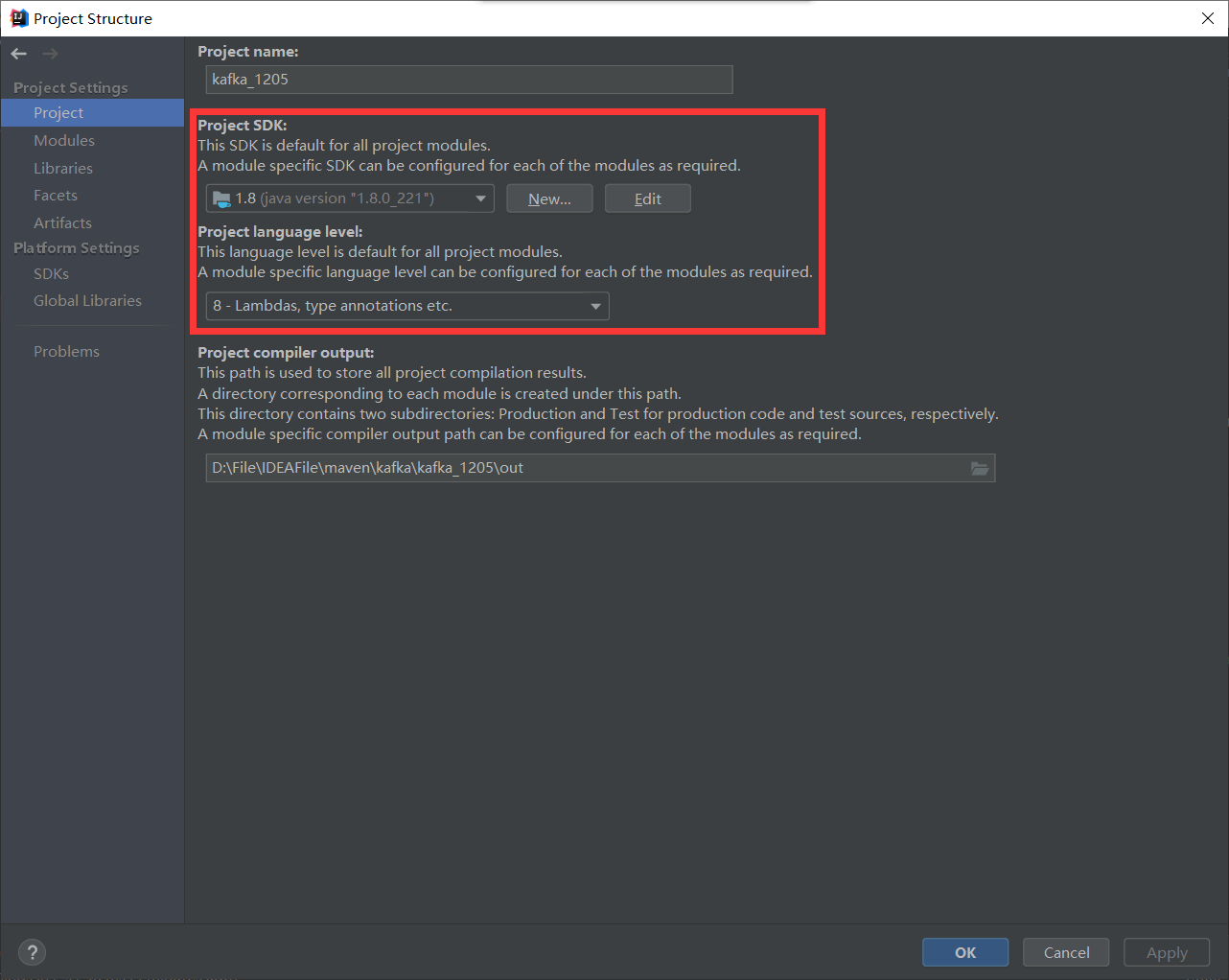This screenshot has width=1229, height=980.
Task: Open the Facets settings page
Action: (55, 195)
